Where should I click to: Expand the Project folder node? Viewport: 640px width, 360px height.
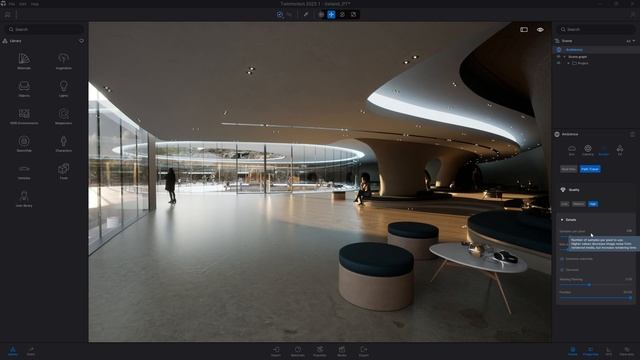click(x=568, y=63)
